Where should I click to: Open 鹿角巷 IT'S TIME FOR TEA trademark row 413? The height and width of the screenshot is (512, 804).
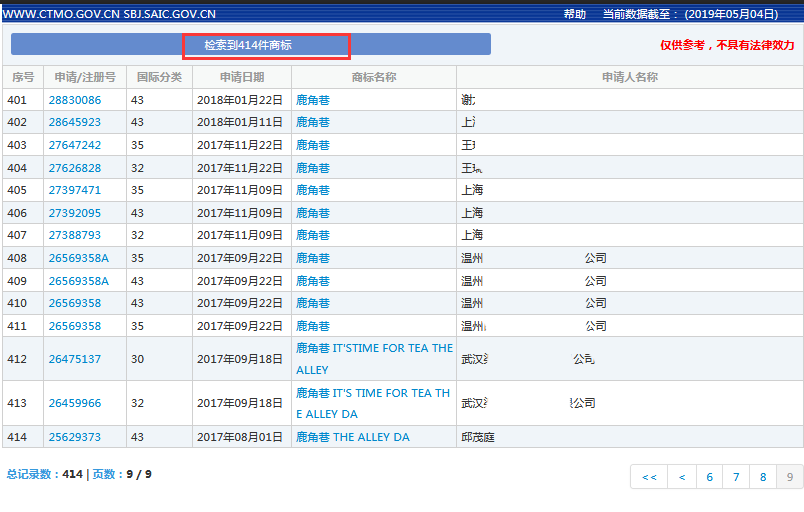tap(373, 403)
